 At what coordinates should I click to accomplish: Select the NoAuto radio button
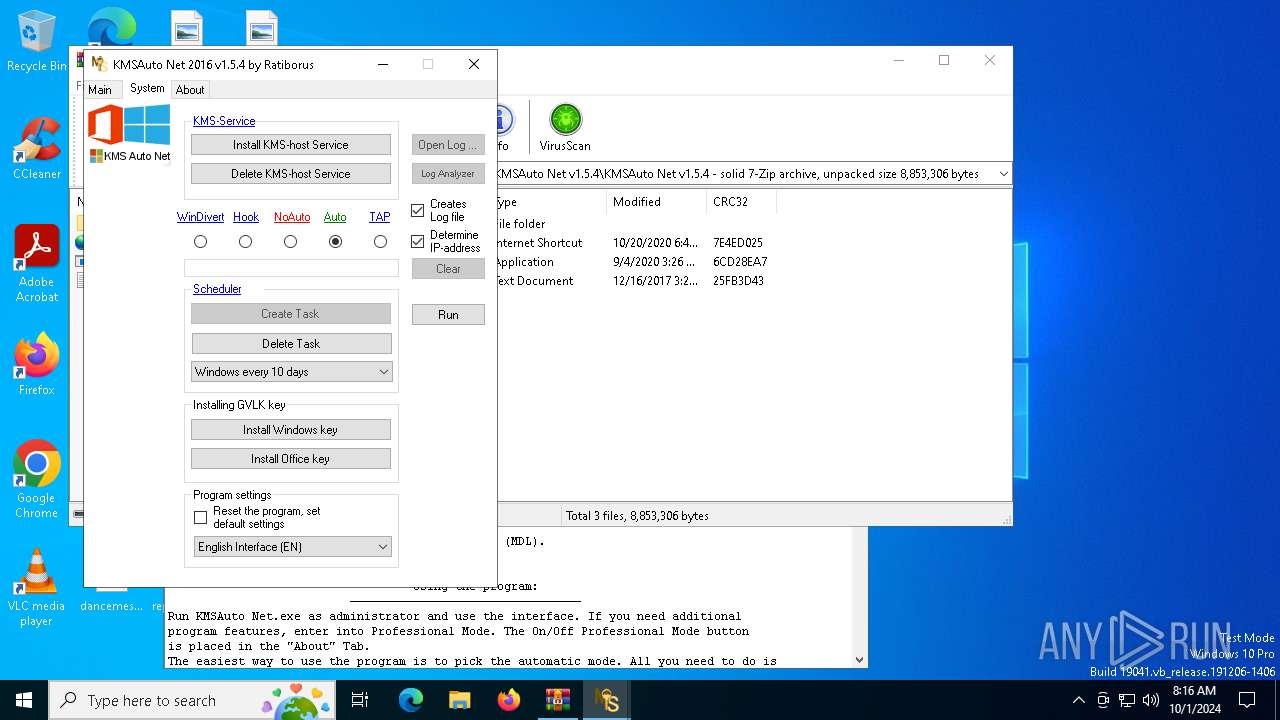(291, 242)
